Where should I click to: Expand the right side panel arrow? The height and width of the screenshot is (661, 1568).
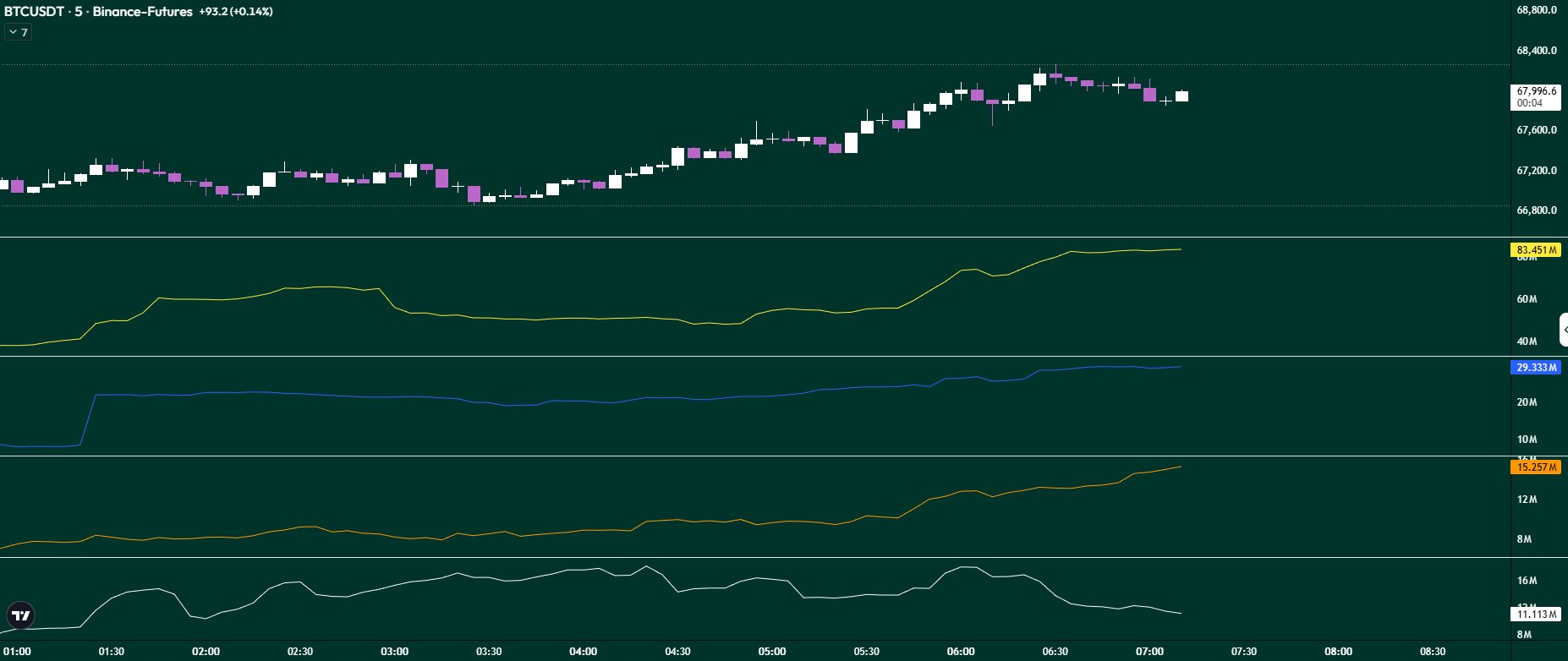click(1564, 330)
